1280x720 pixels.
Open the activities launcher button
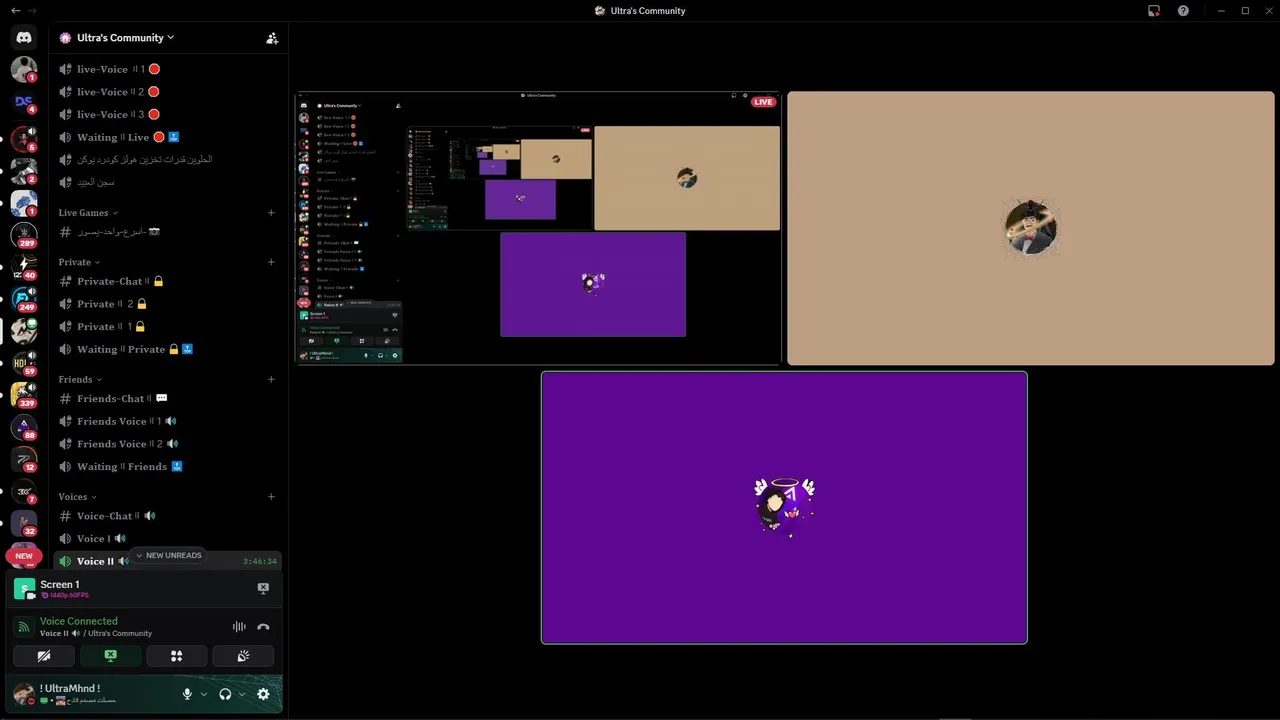pyautogui.click(x=177, y=656)
